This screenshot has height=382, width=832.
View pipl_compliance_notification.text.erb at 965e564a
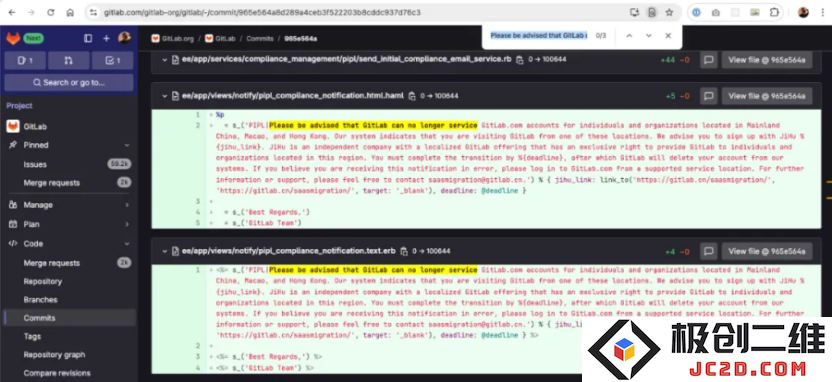pyautogui.click(x=767, y=251)
